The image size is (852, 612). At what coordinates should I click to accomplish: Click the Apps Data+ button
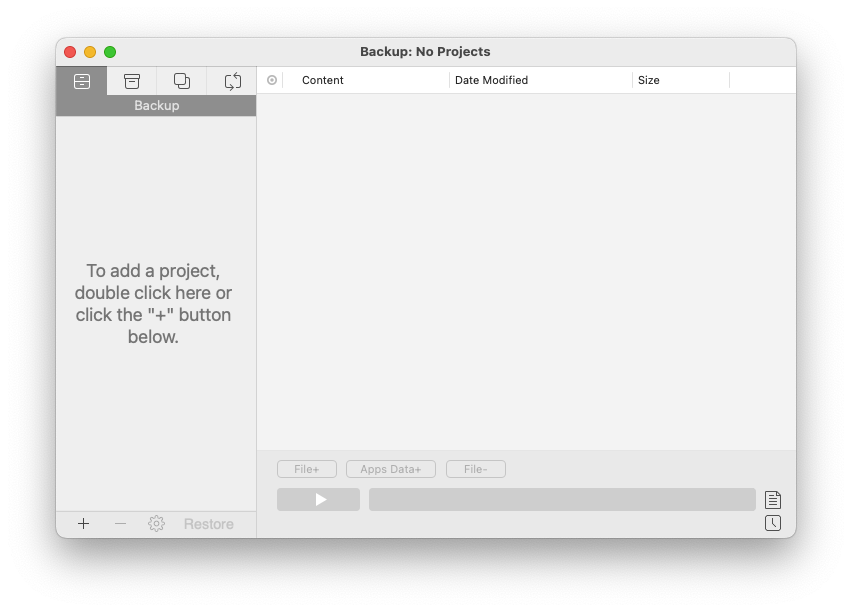[391, 469]
